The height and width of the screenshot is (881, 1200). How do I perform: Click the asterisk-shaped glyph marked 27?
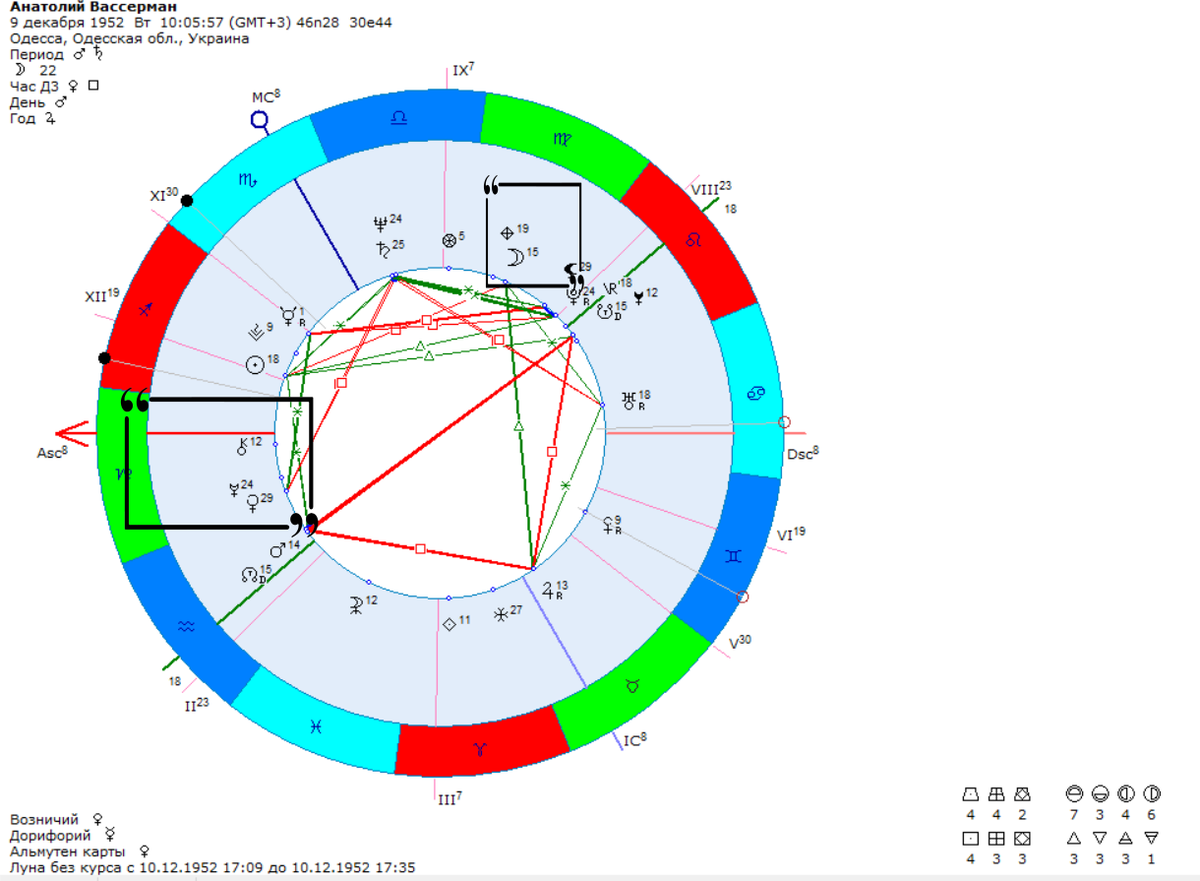[x=500, y=615]
